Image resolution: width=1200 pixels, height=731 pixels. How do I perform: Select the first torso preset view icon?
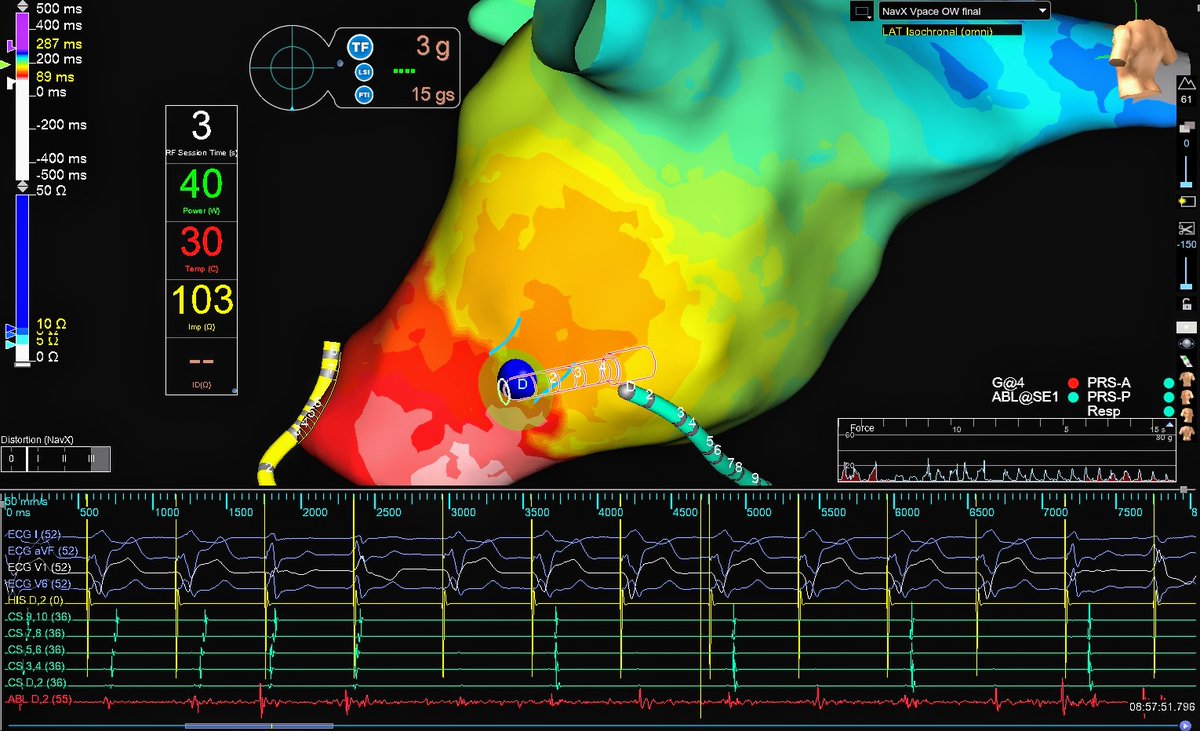pos(1188,379)
